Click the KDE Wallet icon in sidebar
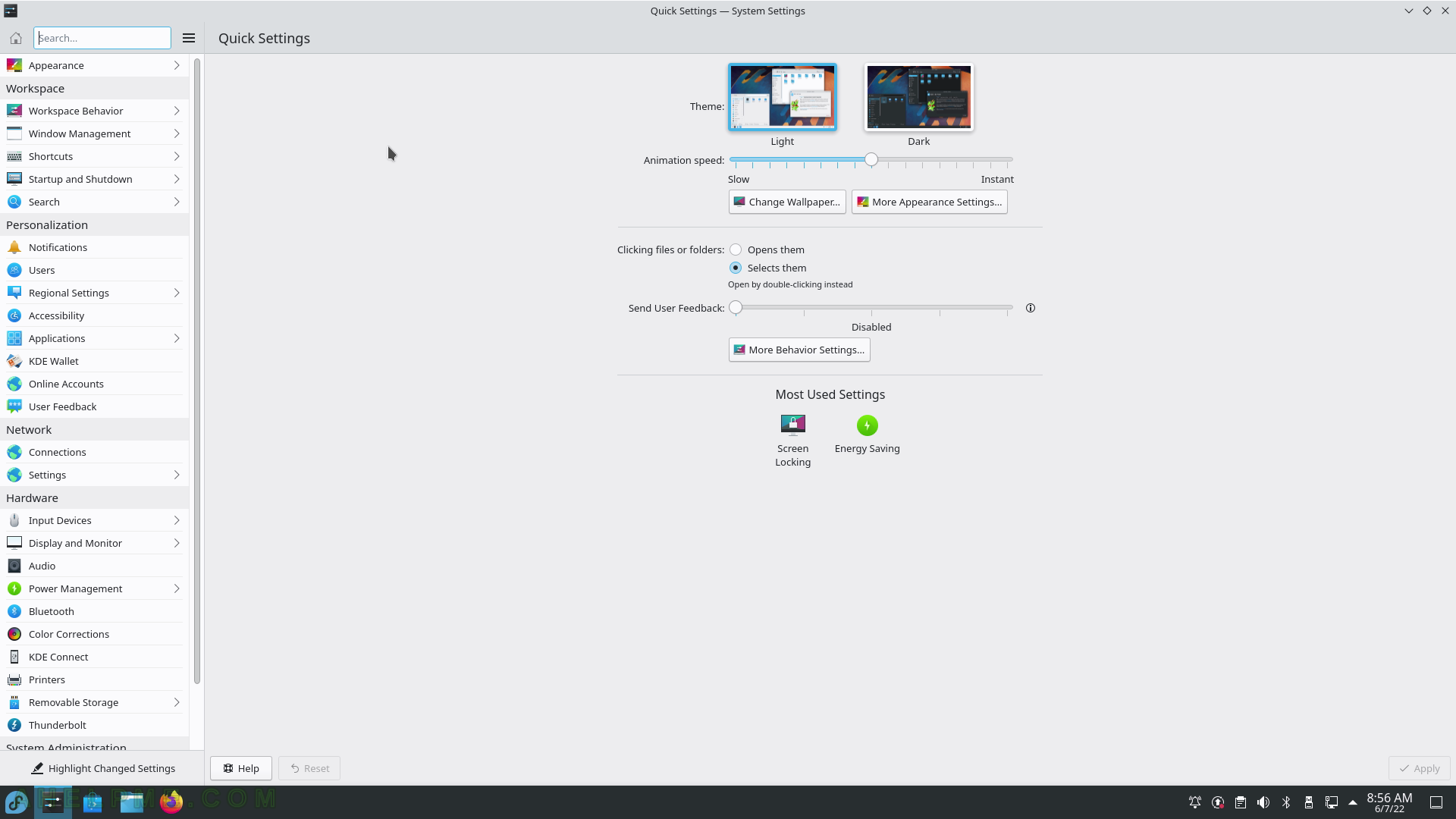The height and width of the screenshot is (819, 1456). 14,361
